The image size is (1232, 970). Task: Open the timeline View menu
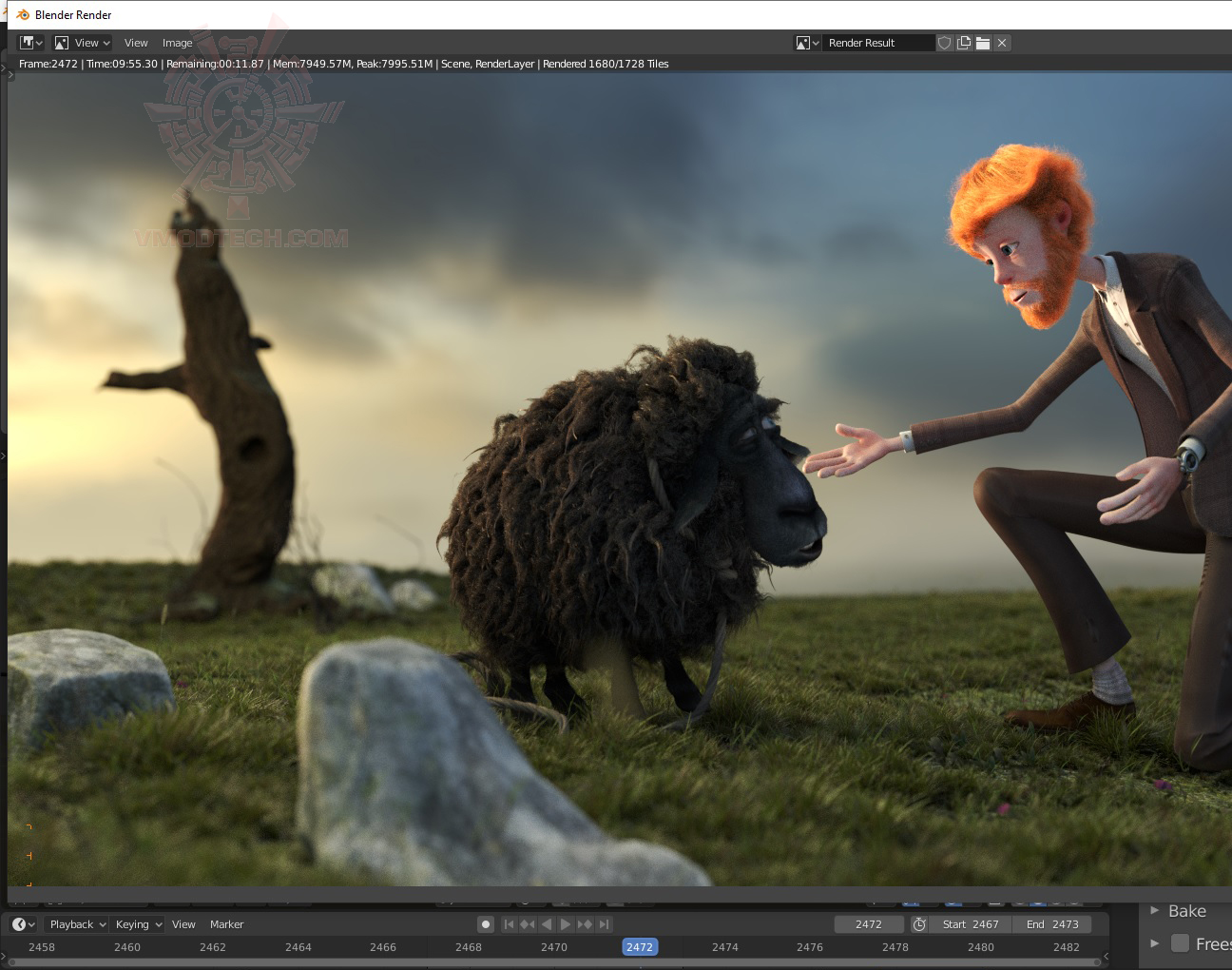click(183, 924)
